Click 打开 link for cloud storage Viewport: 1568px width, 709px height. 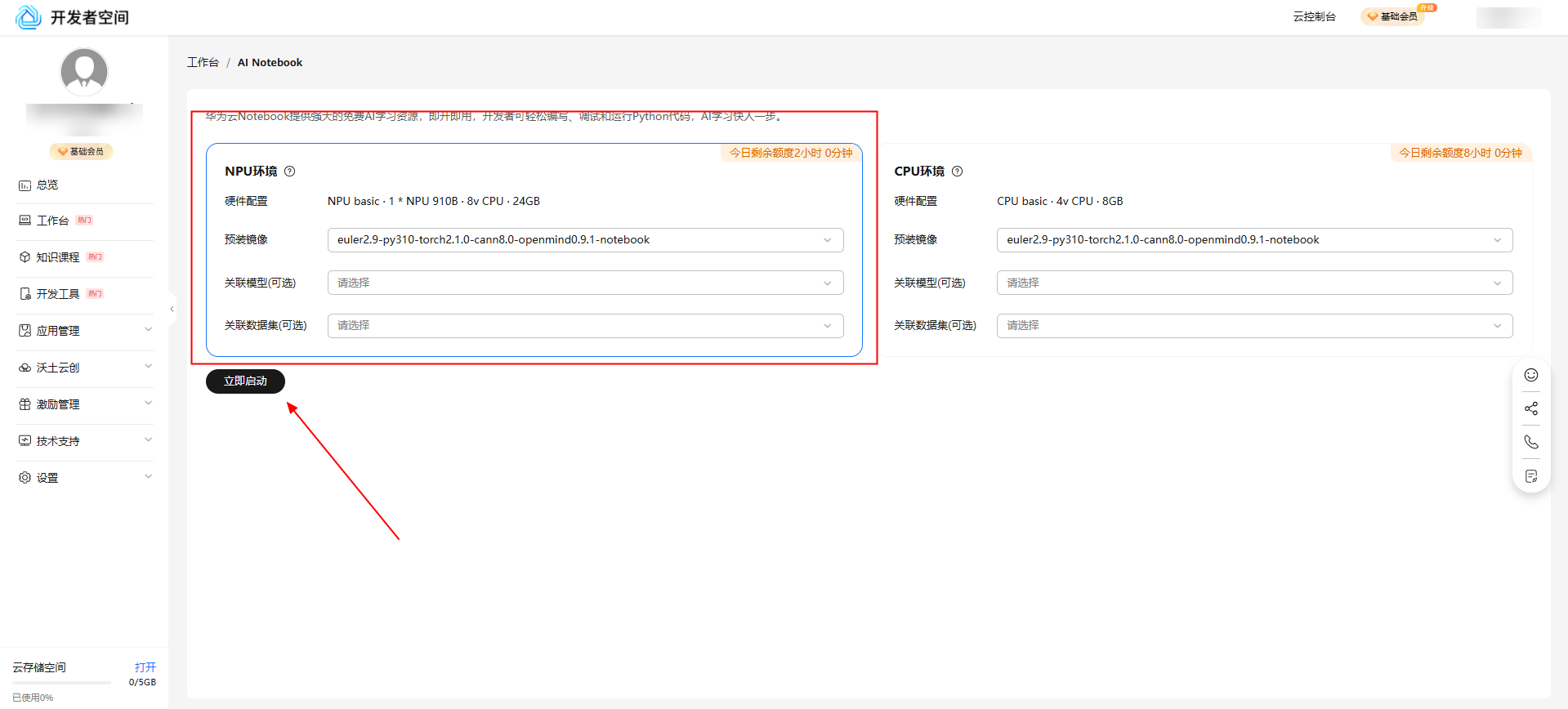tap(145, 667)
